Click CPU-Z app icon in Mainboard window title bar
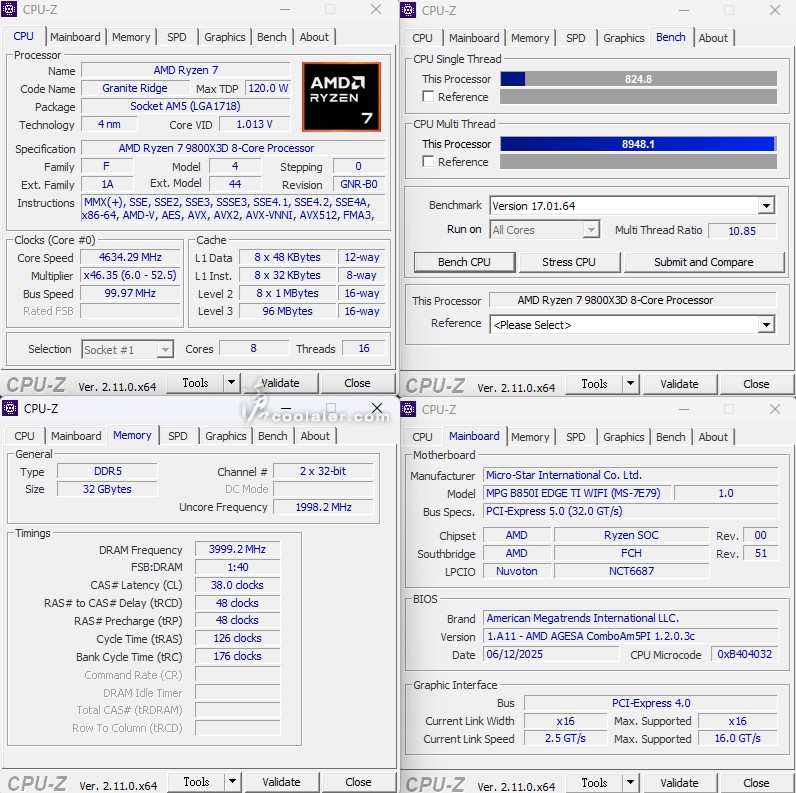This screenshot has height=793, width=796. pos(408,409)
